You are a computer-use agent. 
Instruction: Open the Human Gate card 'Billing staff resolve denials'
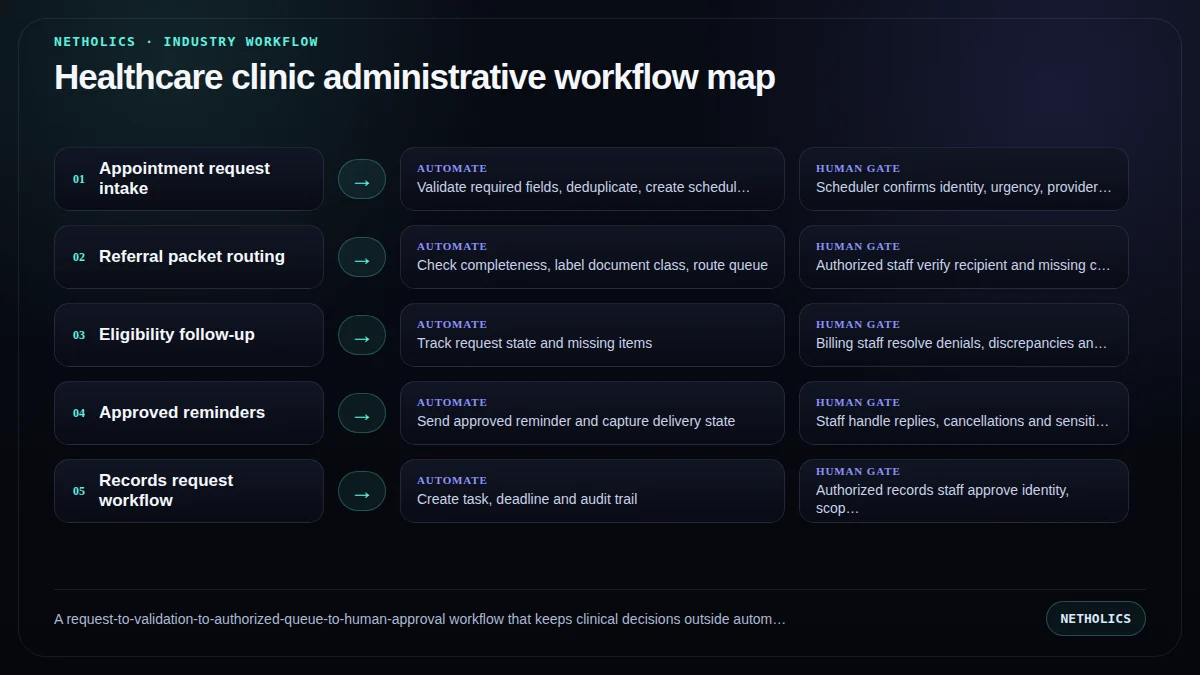(x=964, y=335)
